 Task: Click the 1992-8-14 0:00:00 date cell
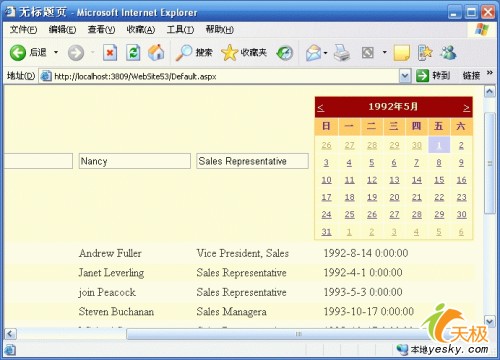click(x=366, y=253)
